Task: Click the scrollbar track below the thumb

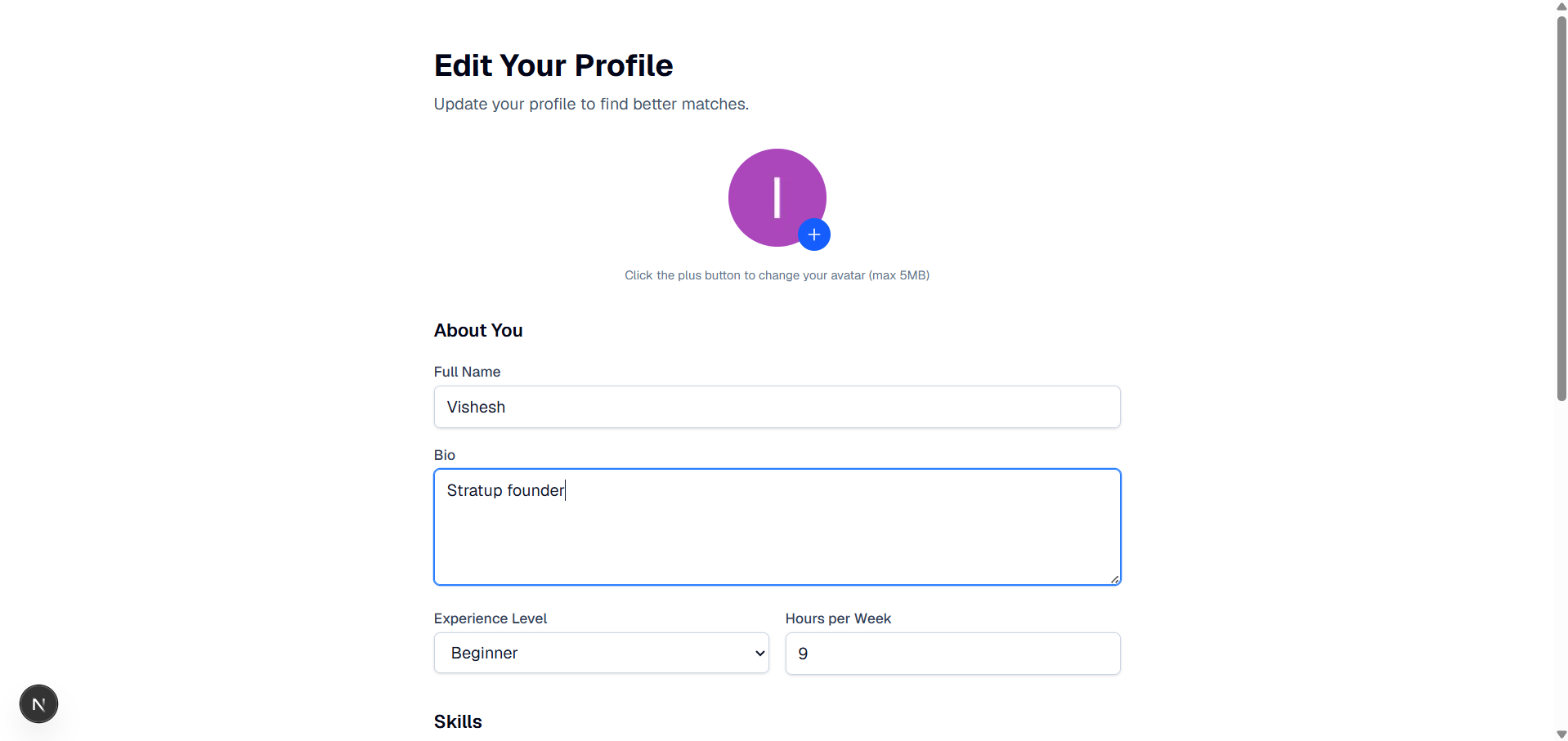Action: [1561, 564]
